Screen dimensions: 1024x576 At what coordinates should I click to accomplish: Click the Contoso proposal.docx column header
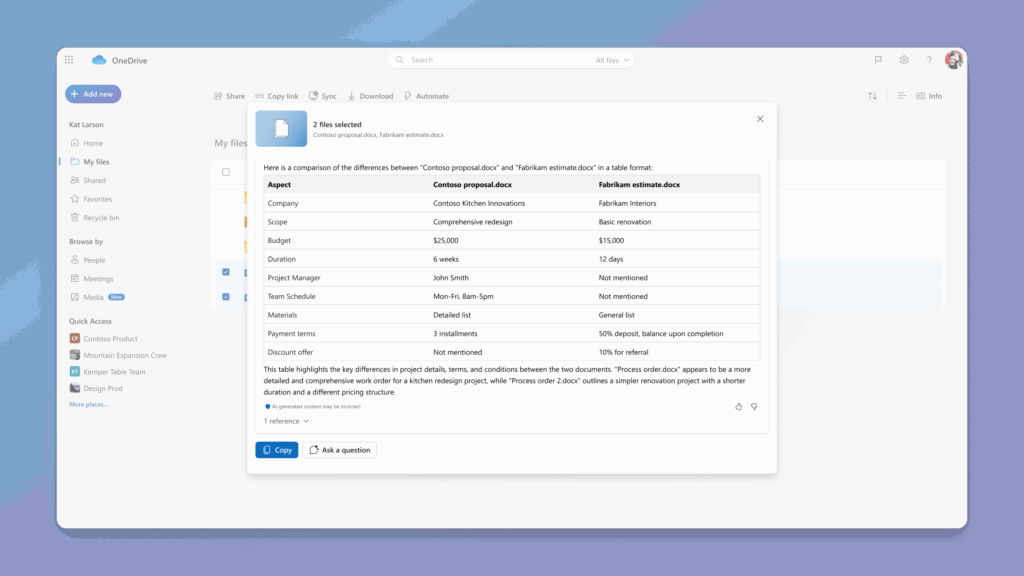(472, 185)
